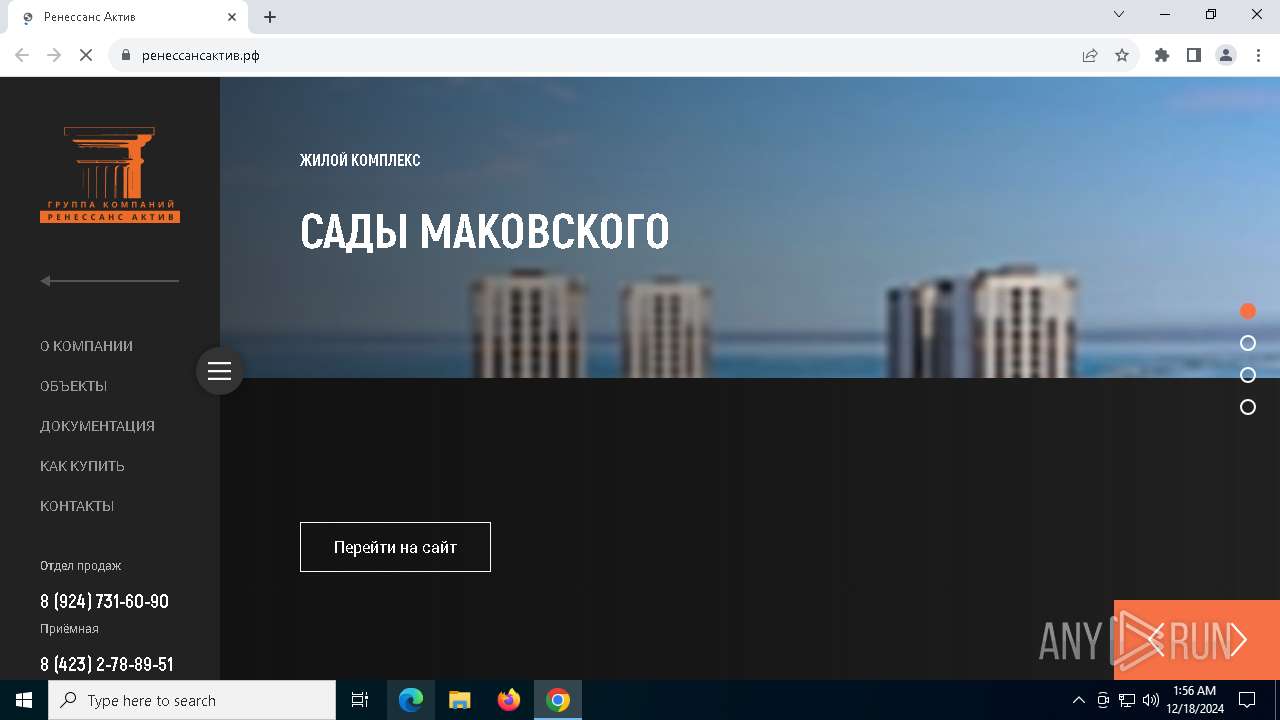
Task: Click the ЖИЛОЙ КОМПЛЕКС caption text
Action: point(360,160)
